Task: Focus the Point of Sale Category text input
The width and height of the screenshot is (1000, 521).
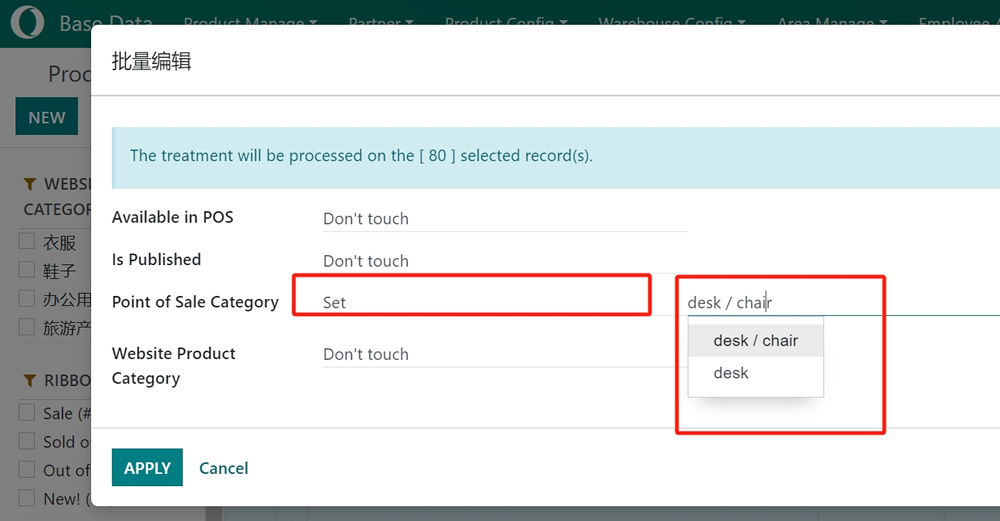Action: coord(840,302)
